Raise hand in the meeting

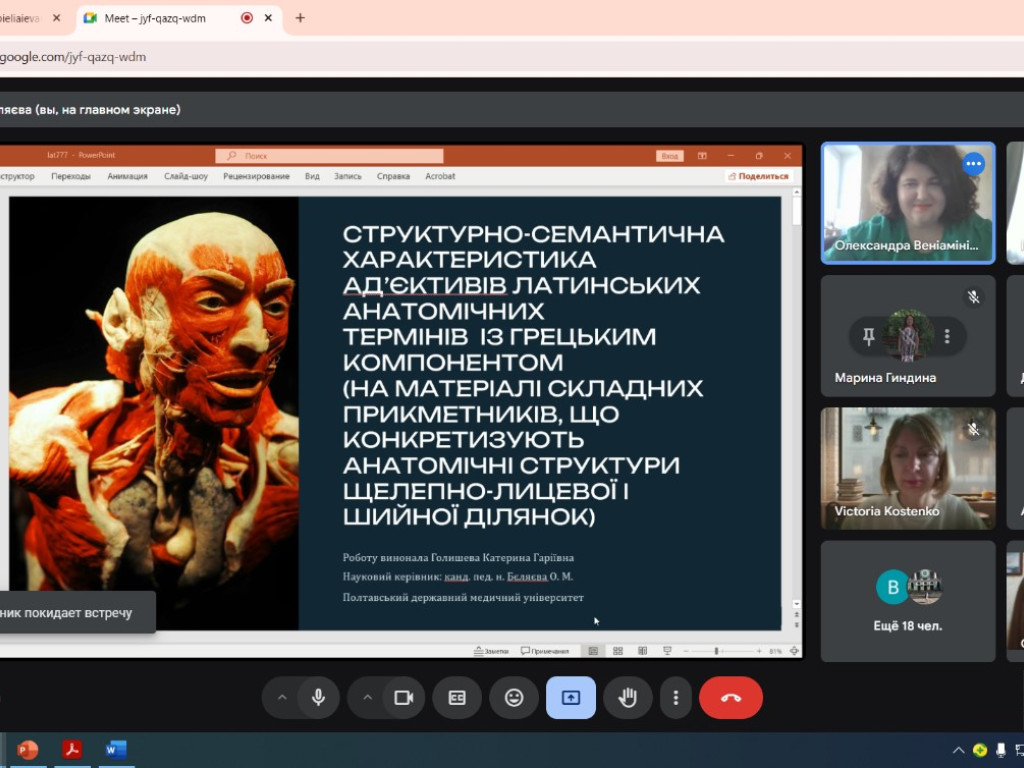[x=628, y=697]
